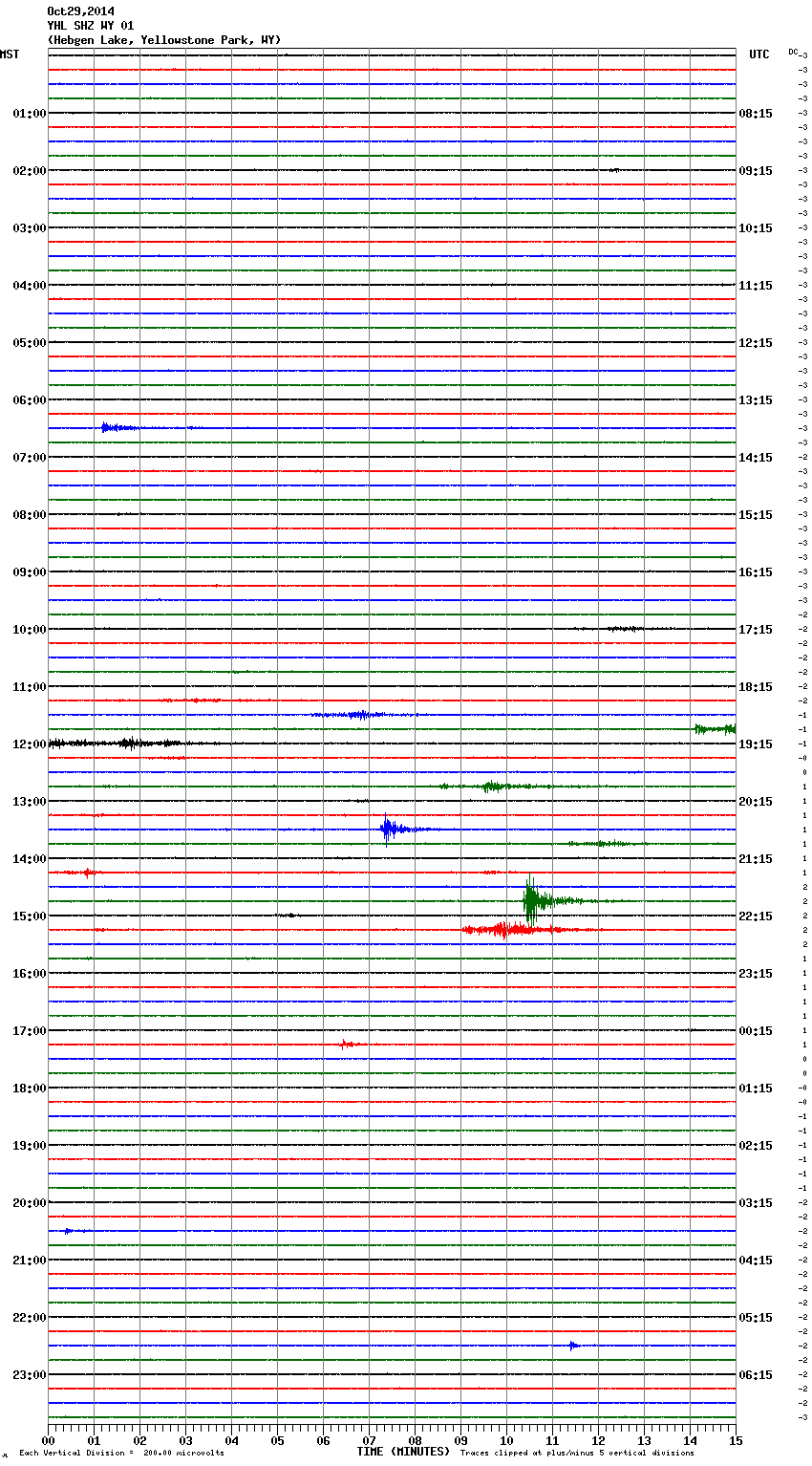
Task: Select the 05:00 MST hour label
Action: pyautogui.click(x=30, y=343)
